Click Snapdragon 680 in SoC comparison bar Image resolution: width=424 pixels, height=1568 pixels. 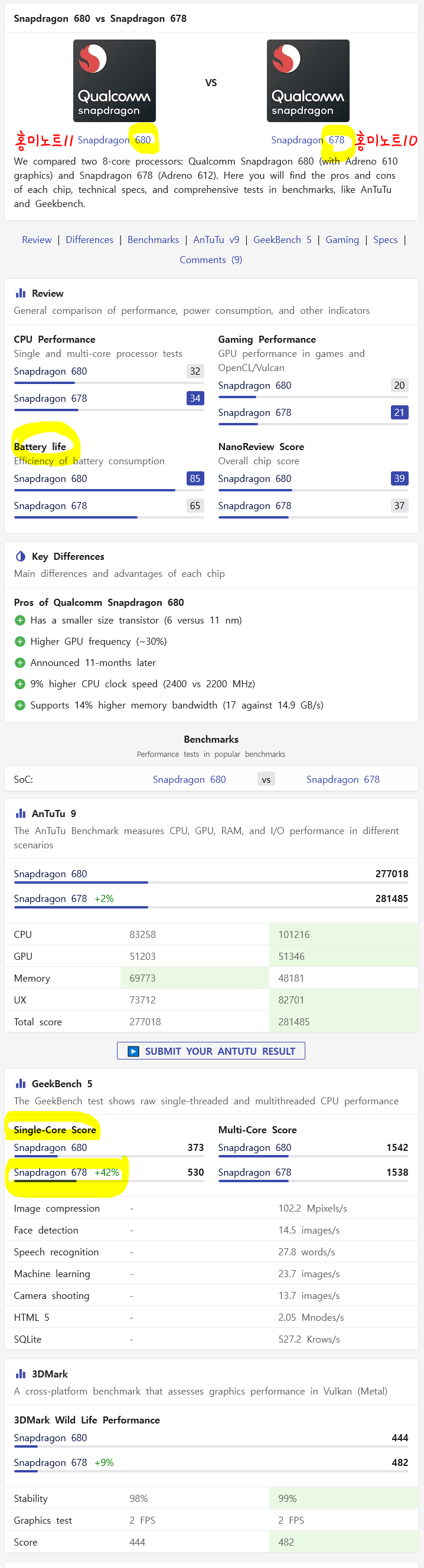[190, 780]
